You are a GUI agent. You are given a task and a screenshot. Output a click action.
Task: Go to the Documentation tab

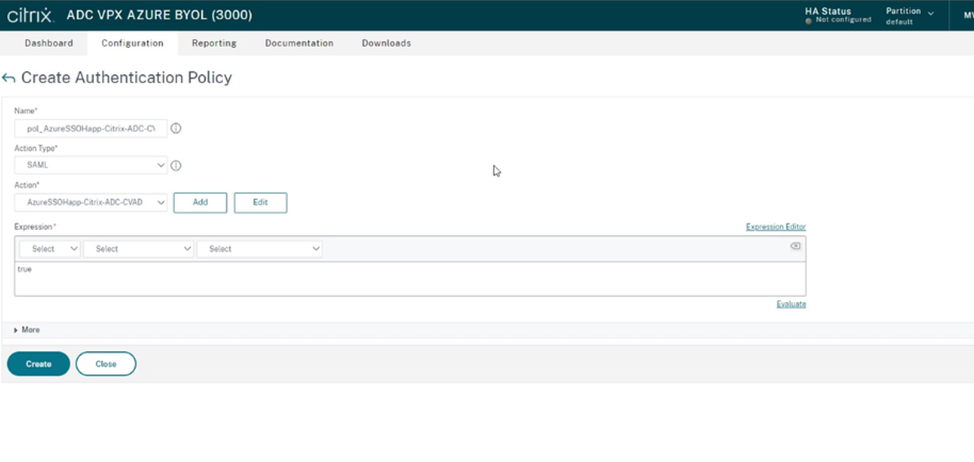click(x=299, y=43)
